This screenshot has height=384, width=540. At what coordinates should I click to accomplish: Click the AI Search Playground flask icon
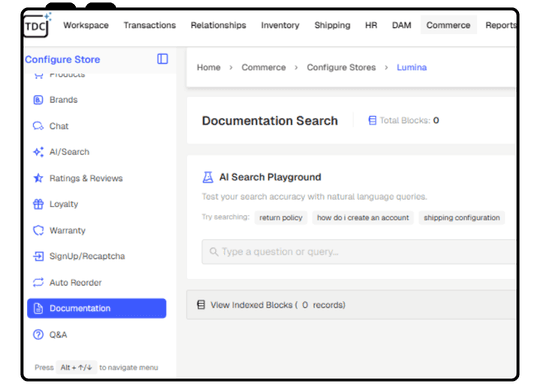point(208,177)
